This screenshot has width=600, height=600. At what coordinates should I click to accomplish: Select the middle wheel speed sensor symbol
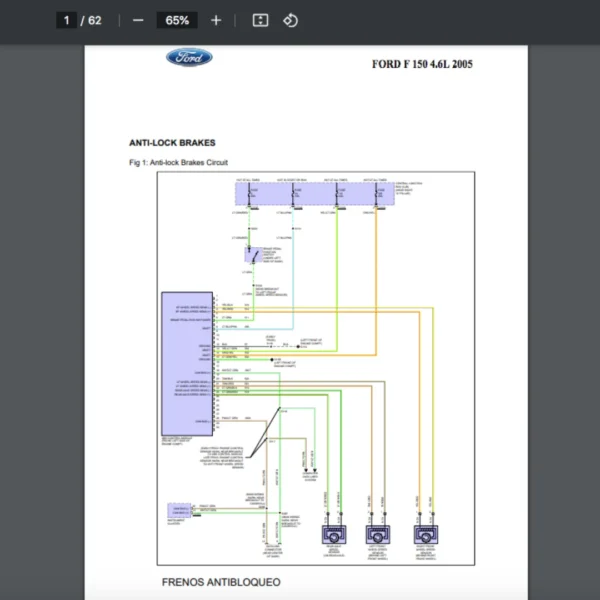click(x=379, y=536)
